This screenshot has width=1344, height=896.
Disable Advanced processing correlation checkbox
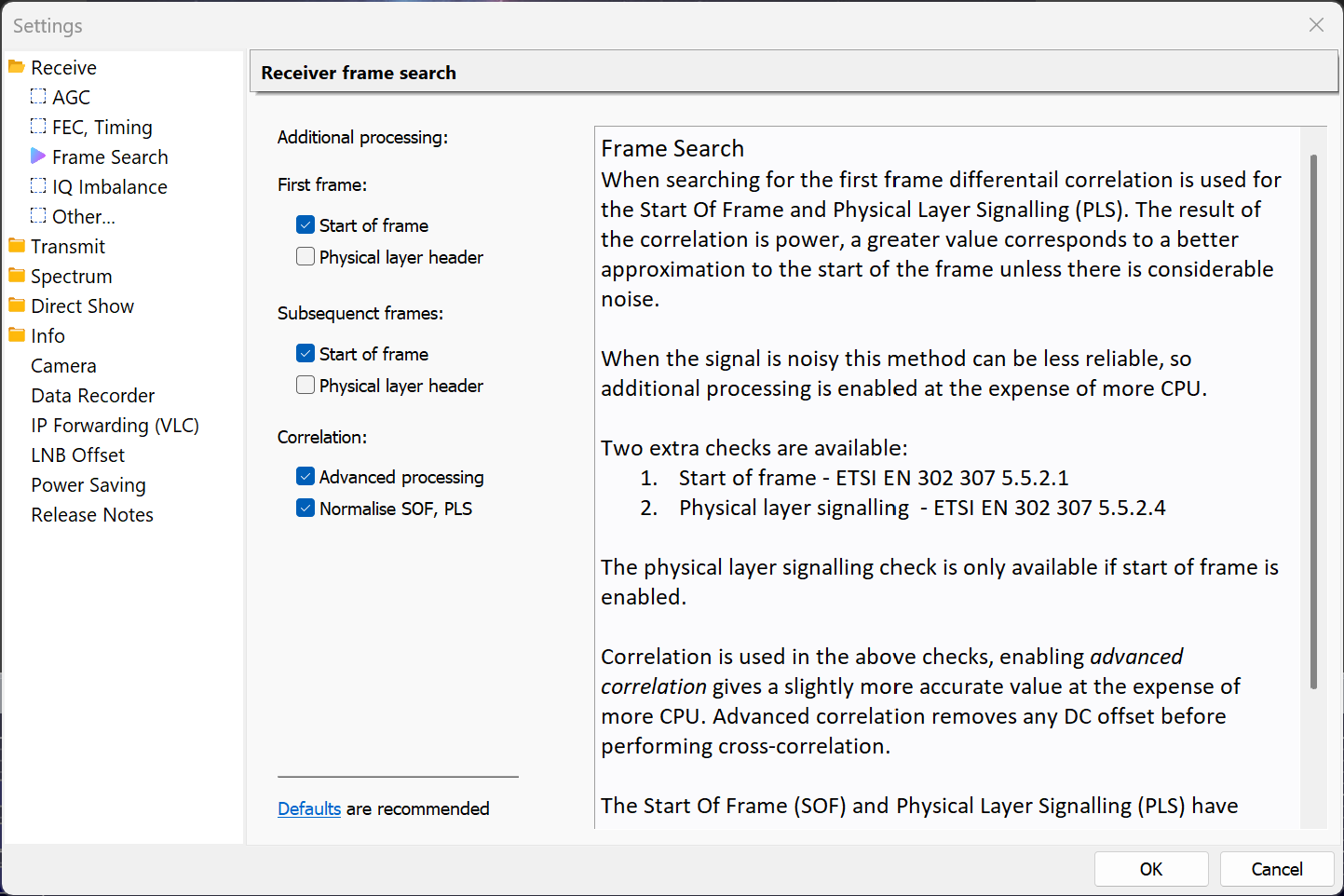pyautogui.click(x=305, y=477)
